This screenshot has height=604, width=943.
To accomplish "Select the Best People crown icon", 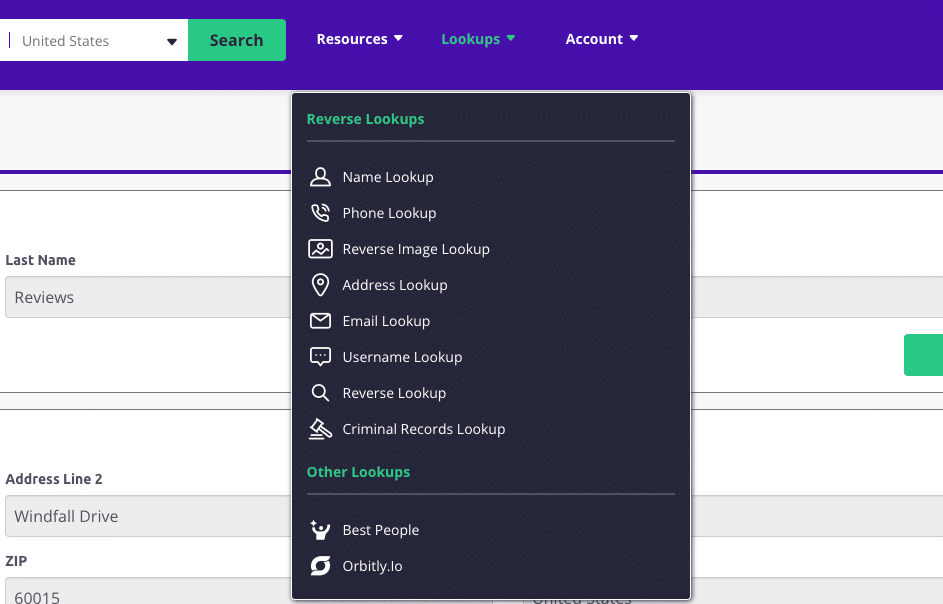I will click(320, 530).
